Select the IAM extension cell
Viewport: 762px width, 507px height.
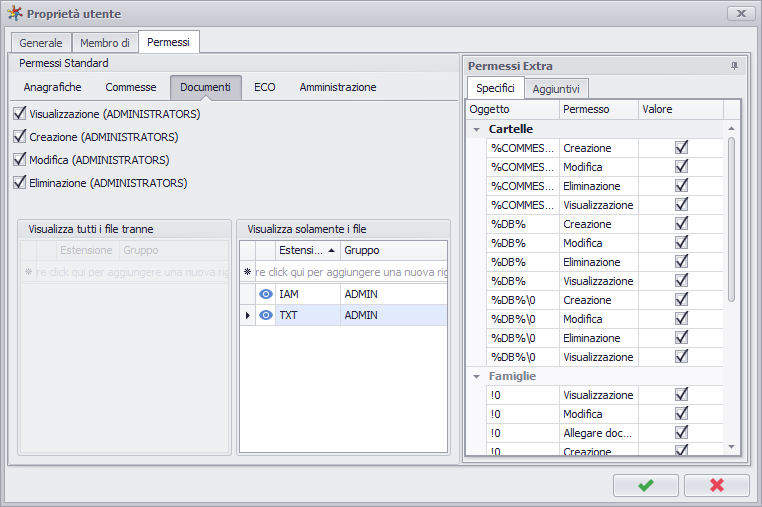308,294
